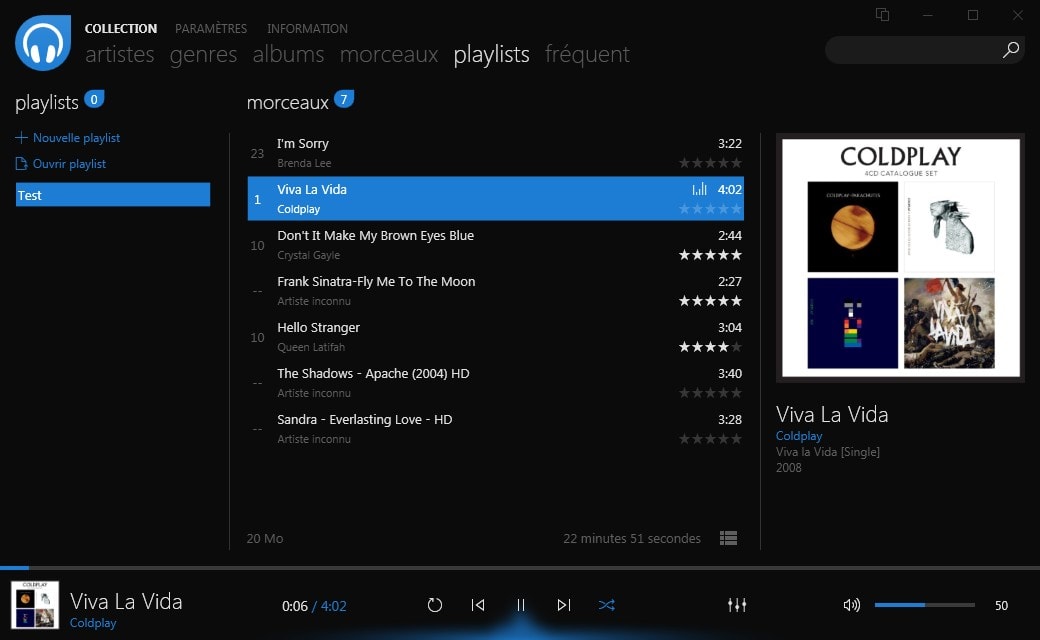Viewport: 1040px width, 640px height.
Task: Click the Viva La Vida title in player bar
Action: pos(126,601)
